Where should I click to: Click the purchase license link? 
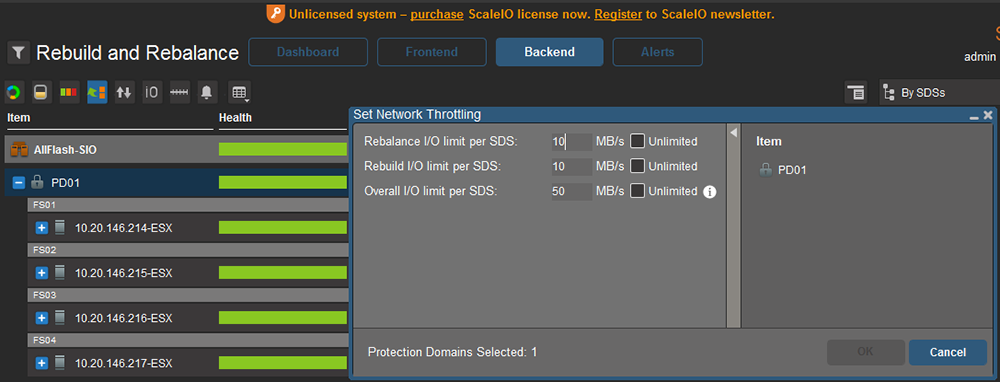click(x=437, y=14)
